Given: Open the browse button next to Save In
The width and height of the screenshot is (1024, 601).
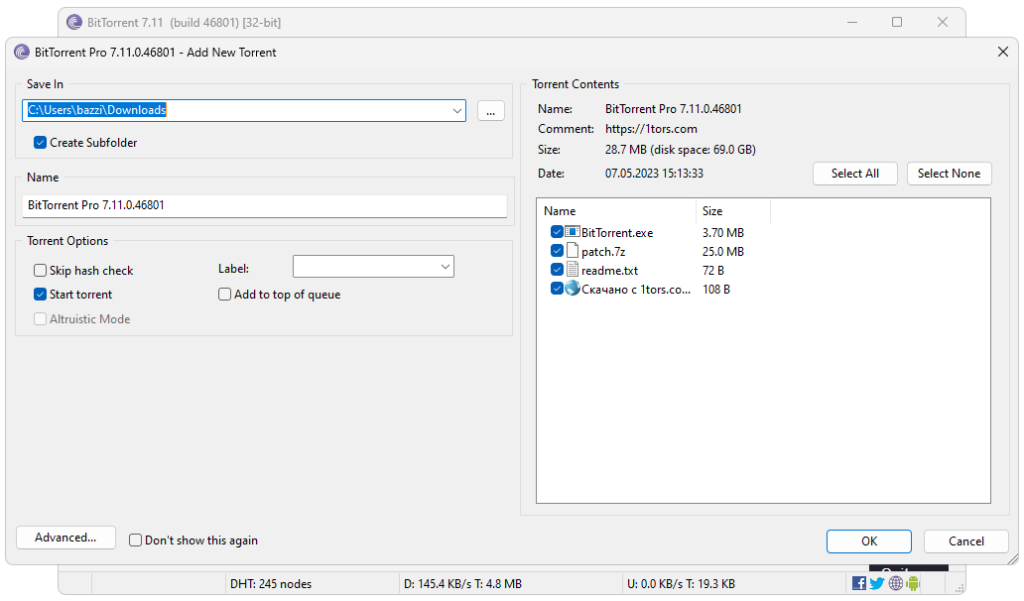Looking at the screenshot, I should point(490,111).
